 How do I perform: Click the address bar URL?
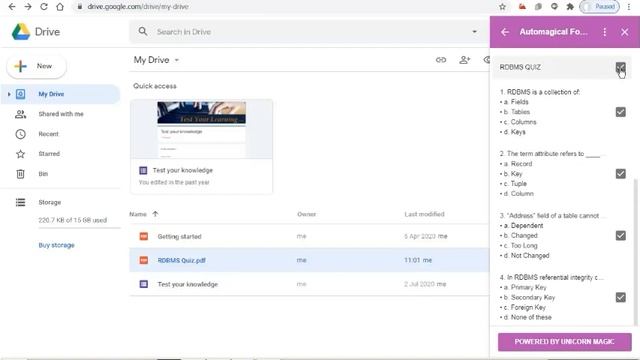pyautogui.click(x=138, y=7)
